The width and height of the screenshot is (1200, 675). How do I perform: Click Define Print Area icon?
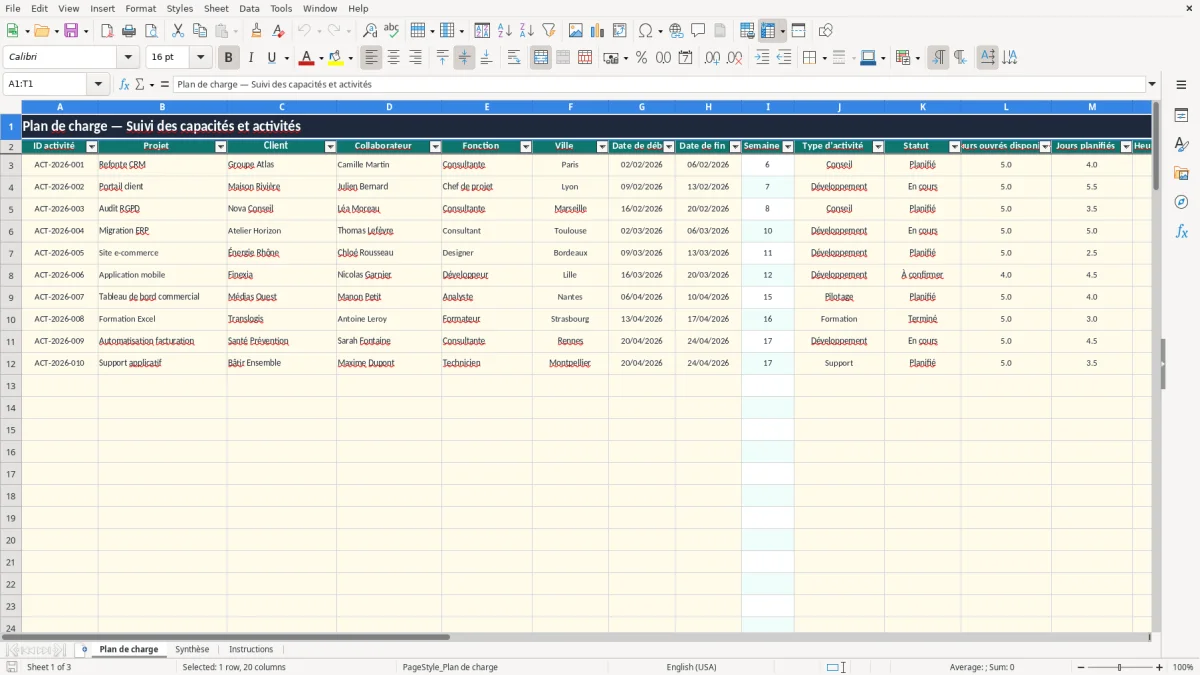click(747, 31)
